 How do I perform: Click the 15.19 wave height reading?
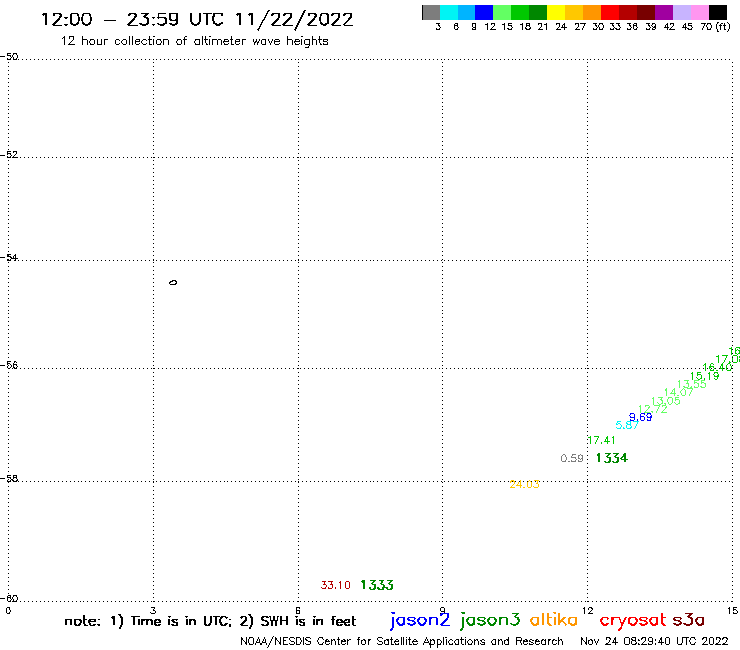click(704, 376)
